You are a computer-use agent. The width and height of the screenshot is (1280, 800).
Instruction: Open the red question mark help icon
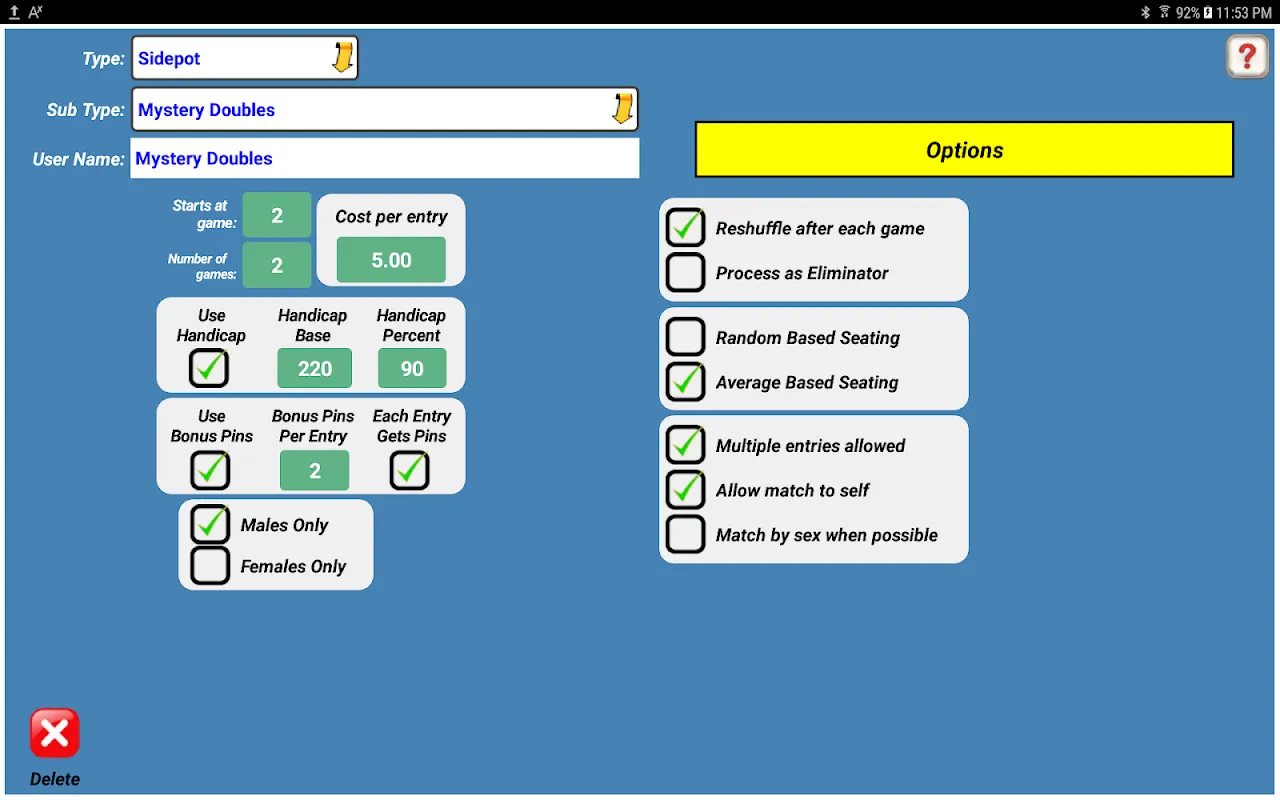[1247, 57]
